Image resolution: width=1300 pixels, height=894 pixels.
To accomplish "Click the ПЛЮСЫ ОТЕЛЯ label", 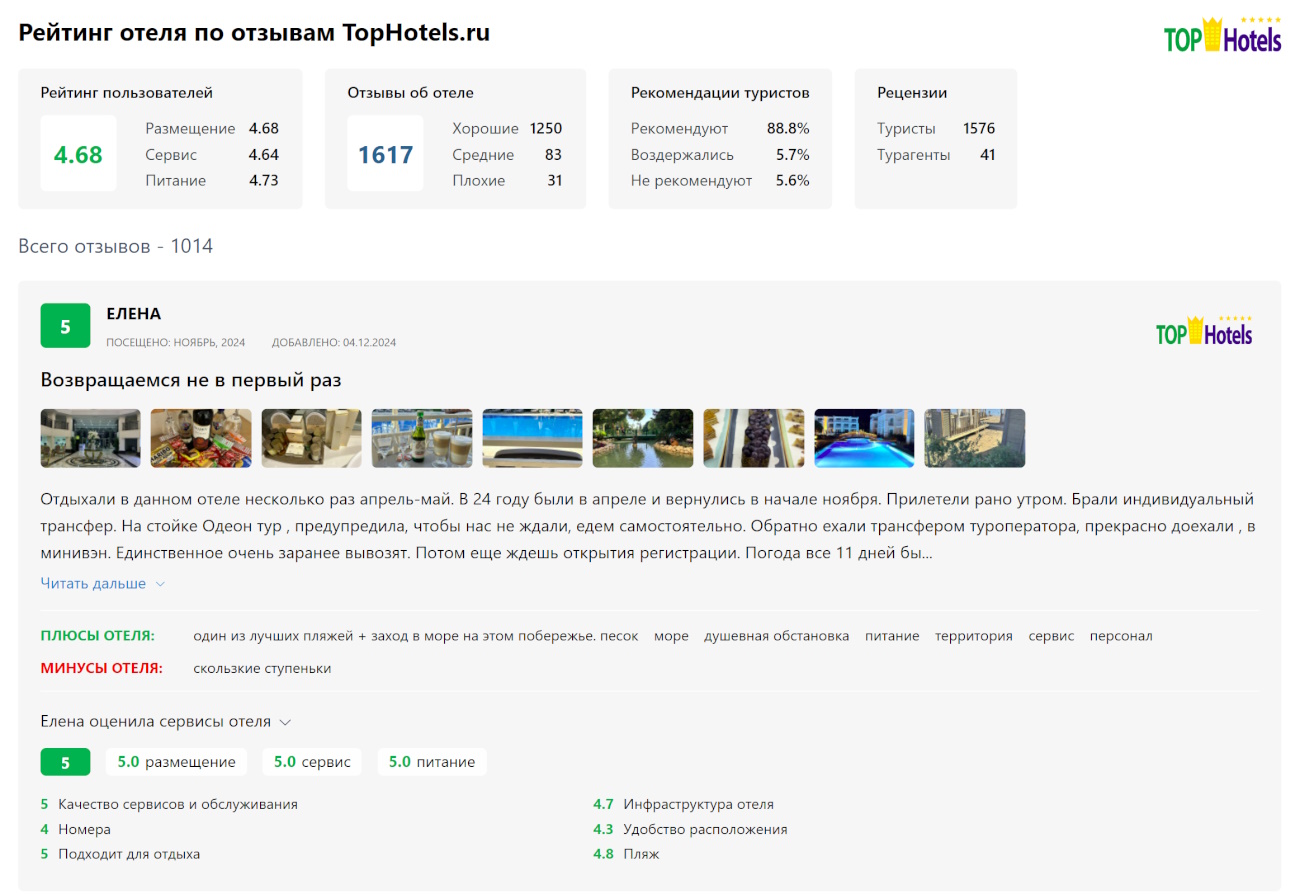I will point(98,636).
